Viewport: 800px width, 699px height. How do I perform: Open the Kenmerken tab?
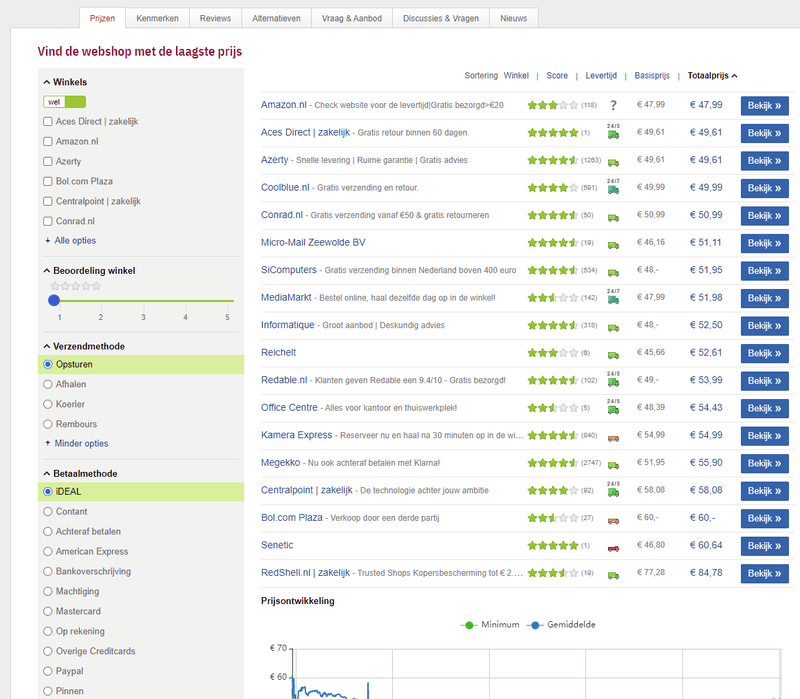click(157, 18)
